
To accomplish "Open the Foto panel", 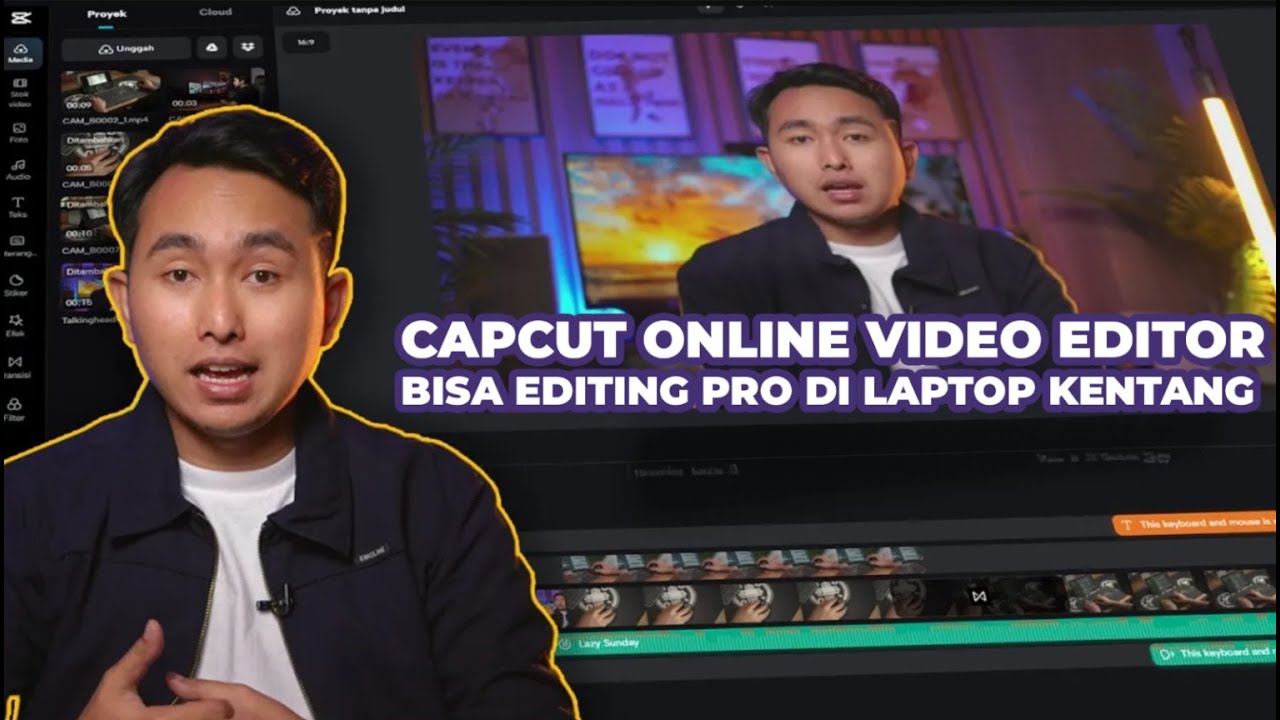I will 19,131.
